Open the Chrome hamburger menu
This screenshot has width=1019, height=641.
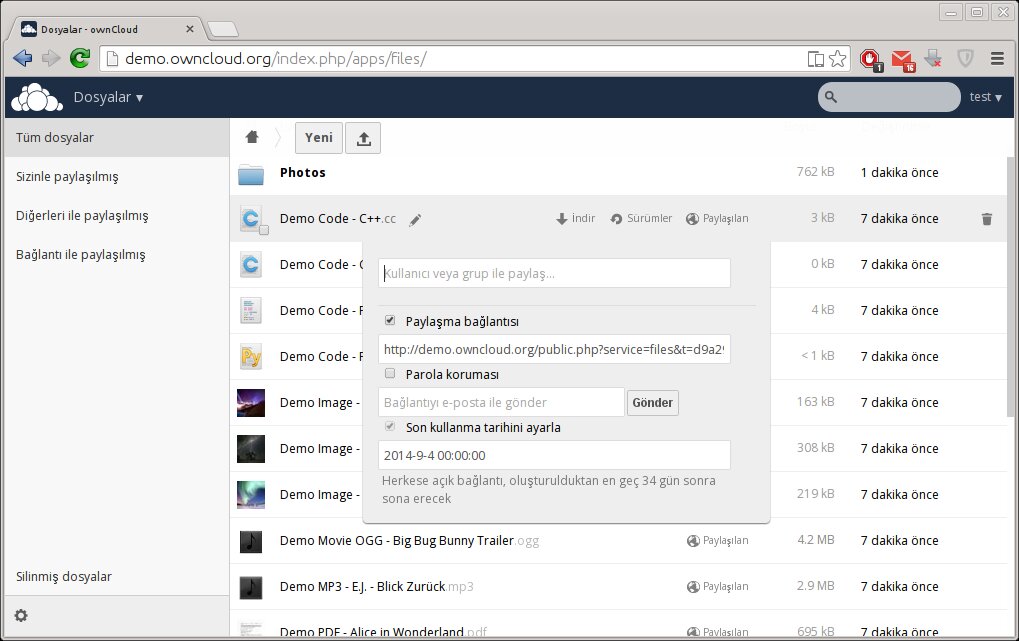click(998, 59)
